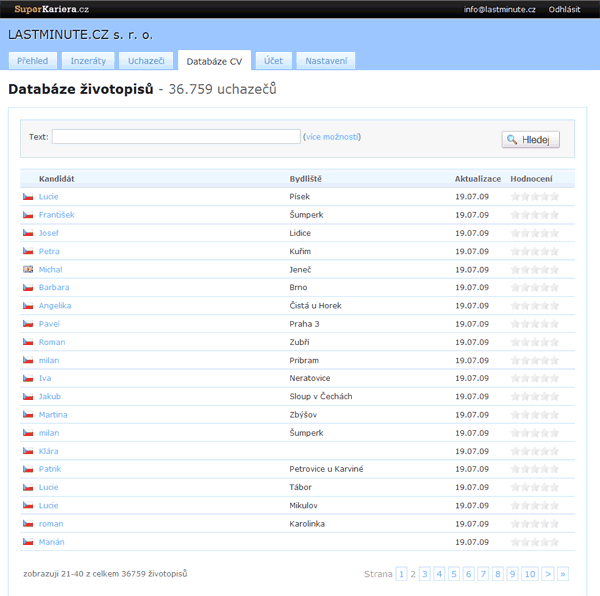Viewport: 600px width, 596px height.
Task: Click the Čistá u Horek cell
Action: pyautogui.click(x=315, y=306)
